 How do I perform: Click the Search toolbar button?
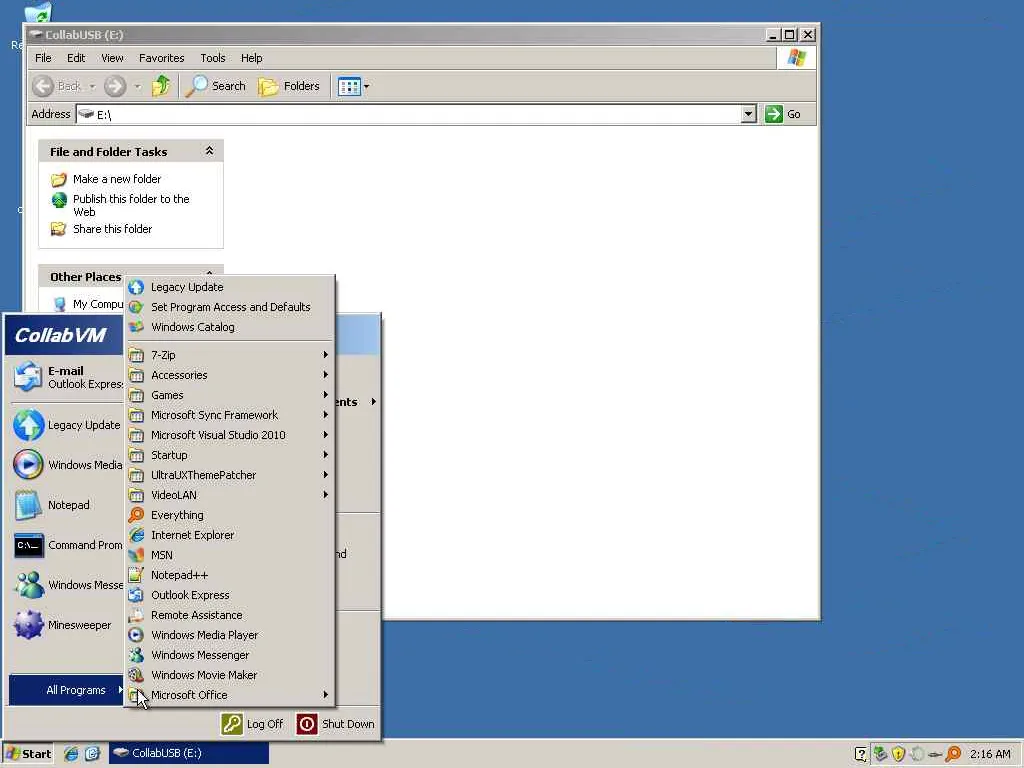tap(216, 86)
